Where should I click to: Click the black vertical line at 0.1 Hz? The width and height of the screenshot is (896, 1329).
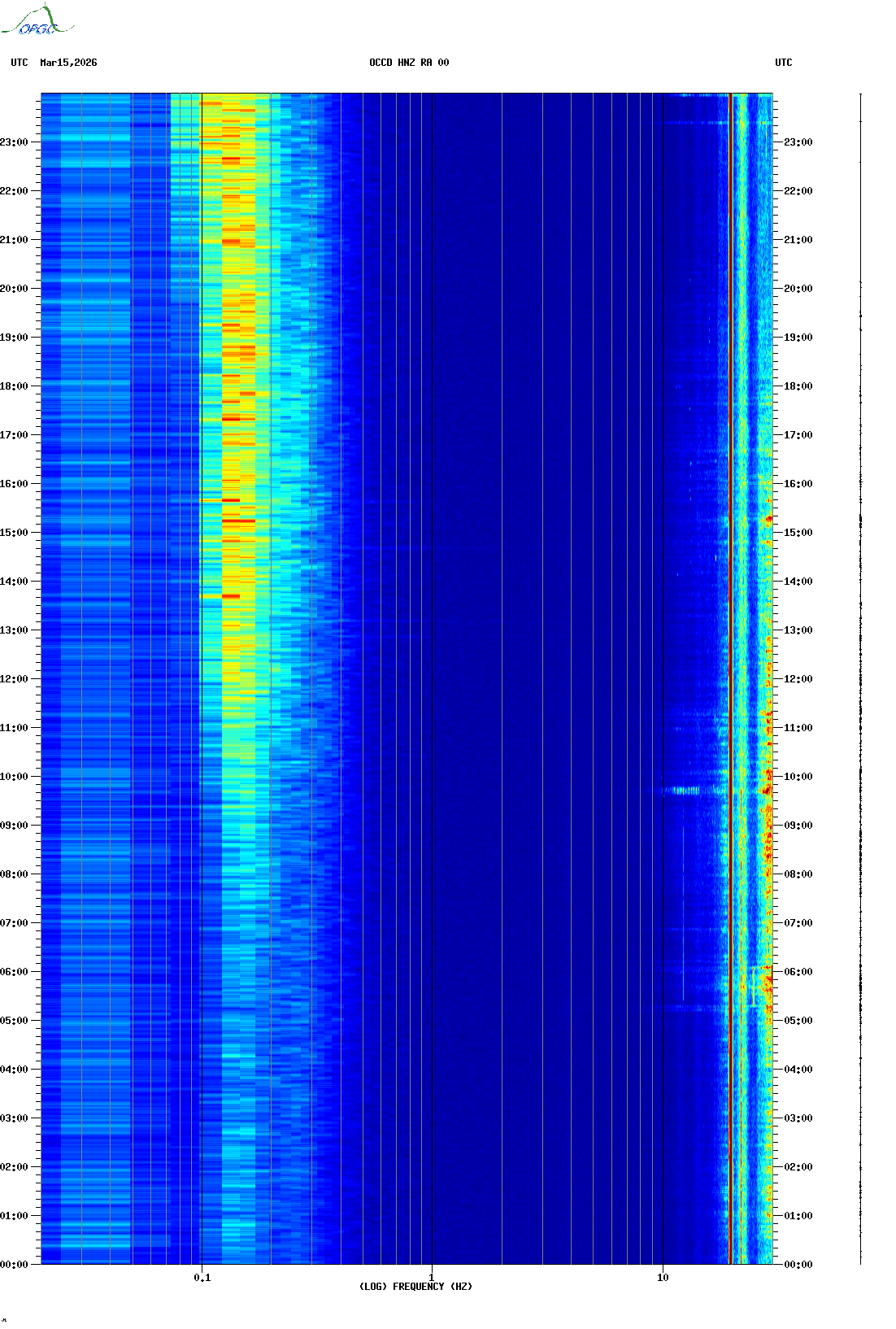pos(202,651)
